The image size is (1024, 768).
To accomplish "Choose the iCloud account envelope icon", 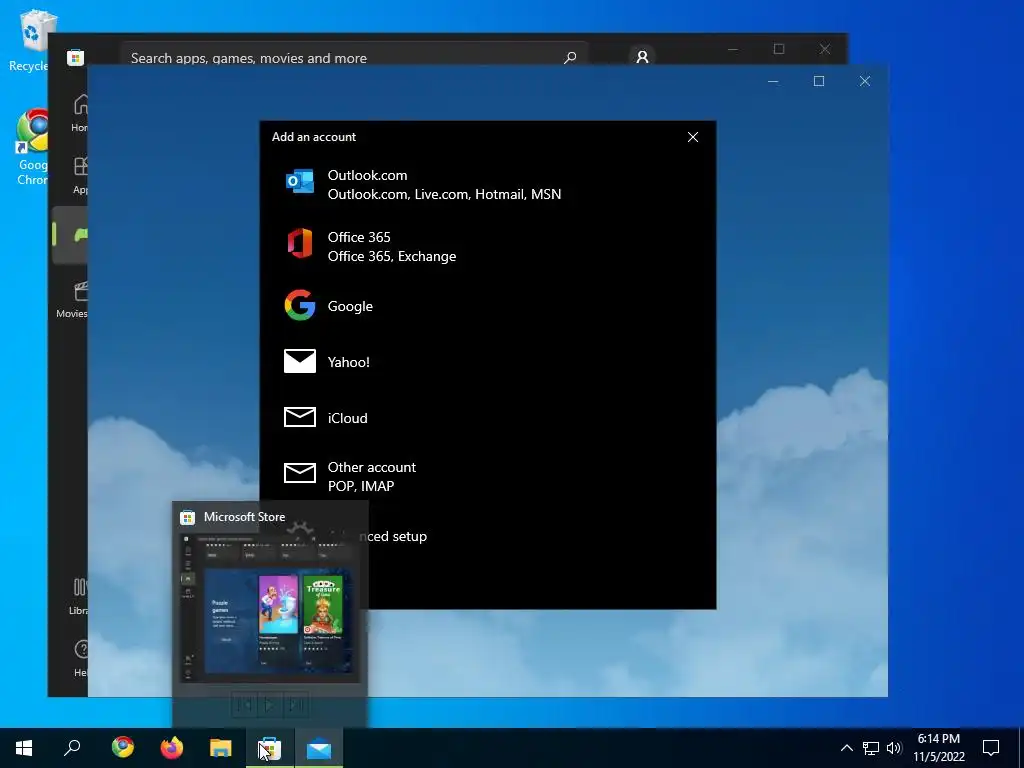I will pos(300,417).
